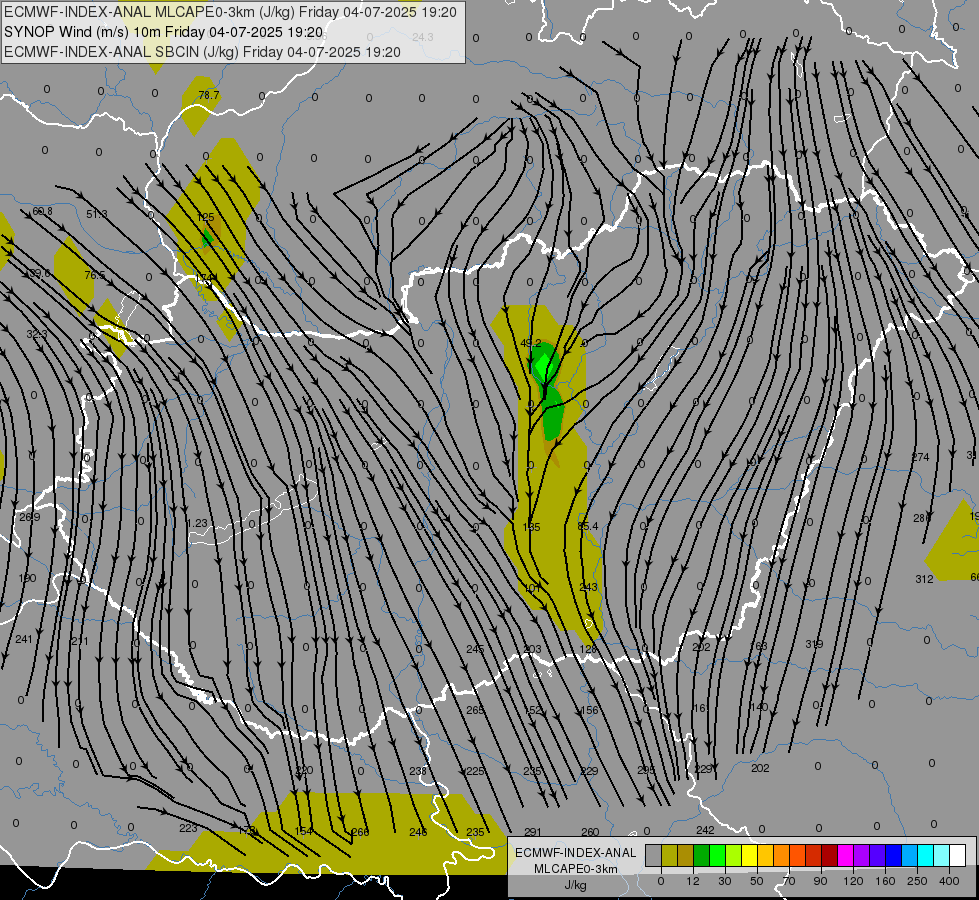Click the legend tick label 12
The image size is (979, 900).
pos(692,881)
